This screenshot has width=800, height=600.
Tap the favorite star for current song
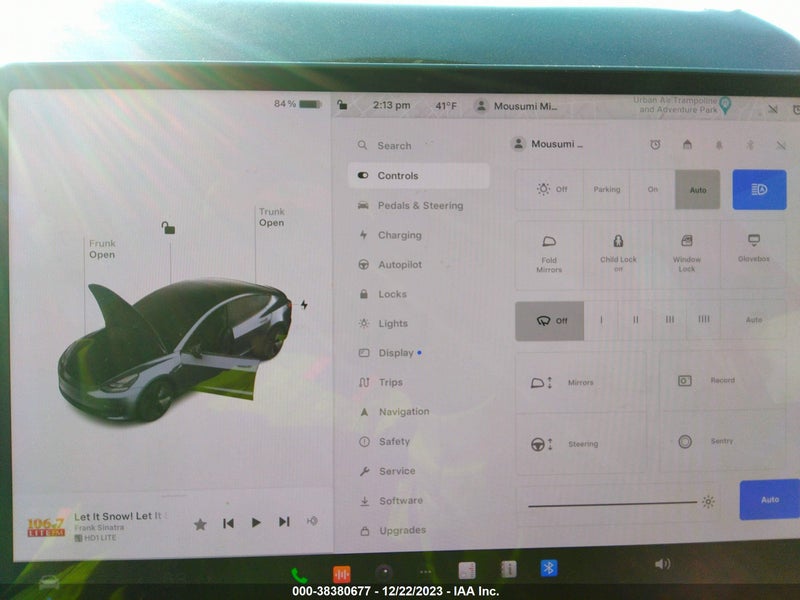click(200, 524)
